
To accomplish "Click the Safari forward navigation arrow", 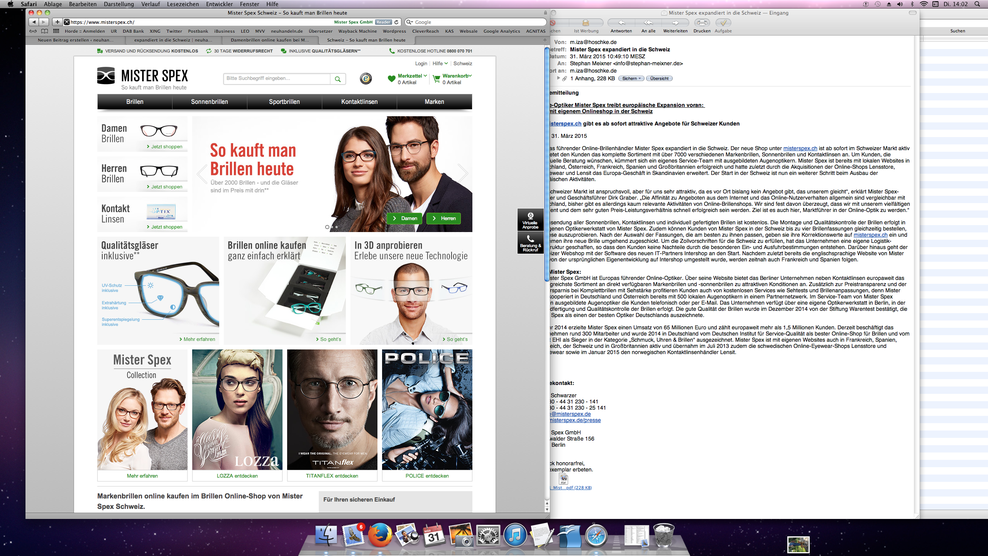I will pyautogui.click(x=43, y=22).
